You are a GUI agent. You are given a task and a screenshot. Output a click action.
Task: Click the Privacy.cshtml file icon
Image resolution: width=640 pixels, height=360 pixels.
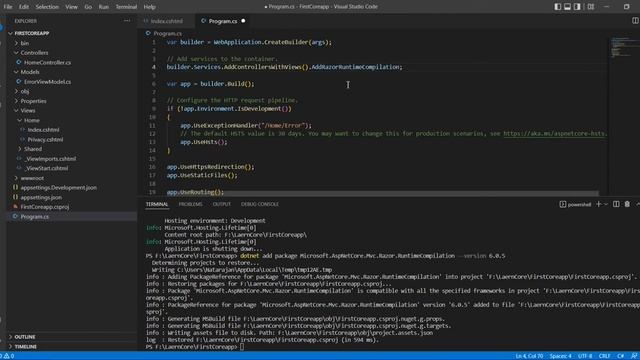click(x=22, y=139)
